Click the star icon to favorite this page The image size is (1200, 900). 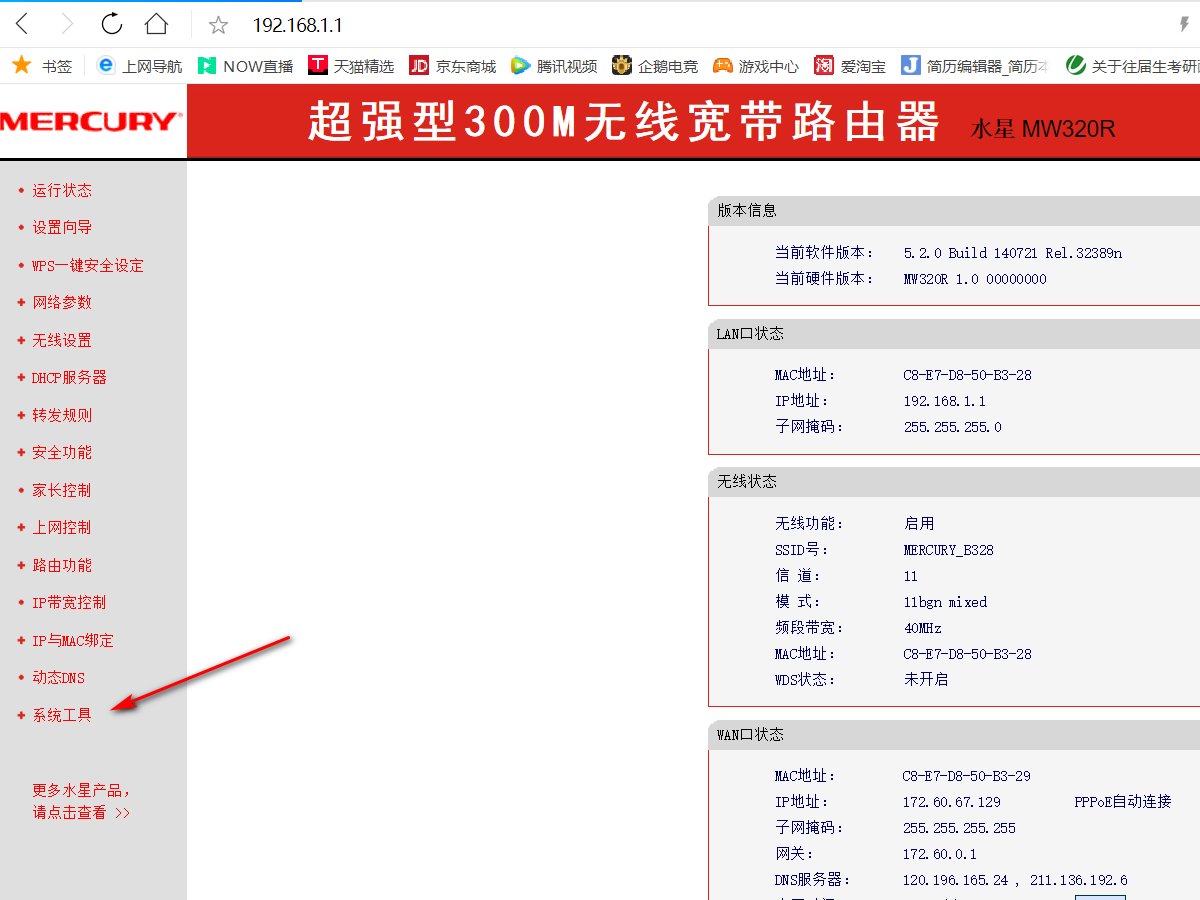(217, 24)
